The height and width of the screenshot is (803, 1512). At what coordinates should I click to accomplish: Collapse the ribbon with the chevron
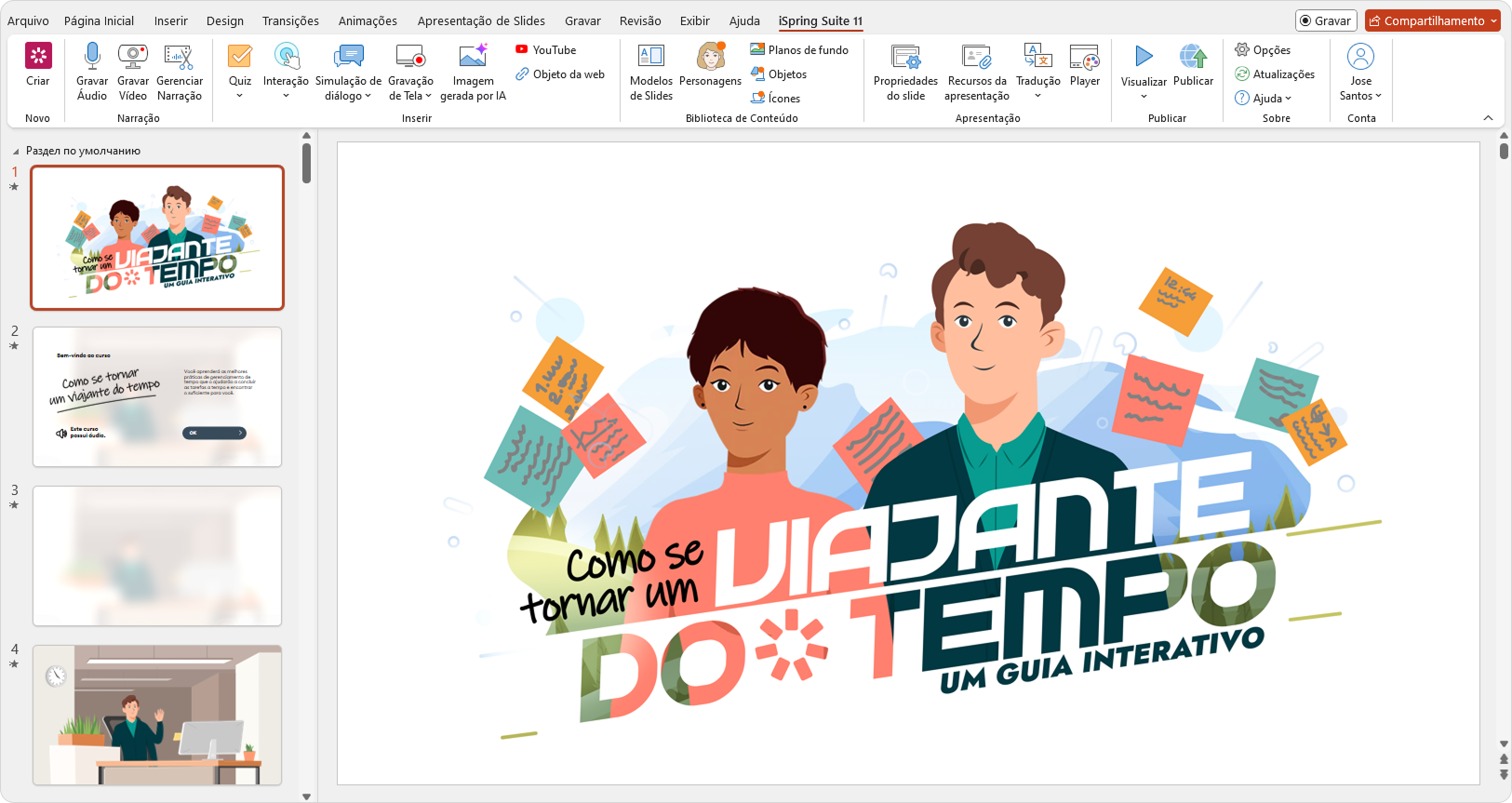pyautogui.click(x=1488, y=118)
